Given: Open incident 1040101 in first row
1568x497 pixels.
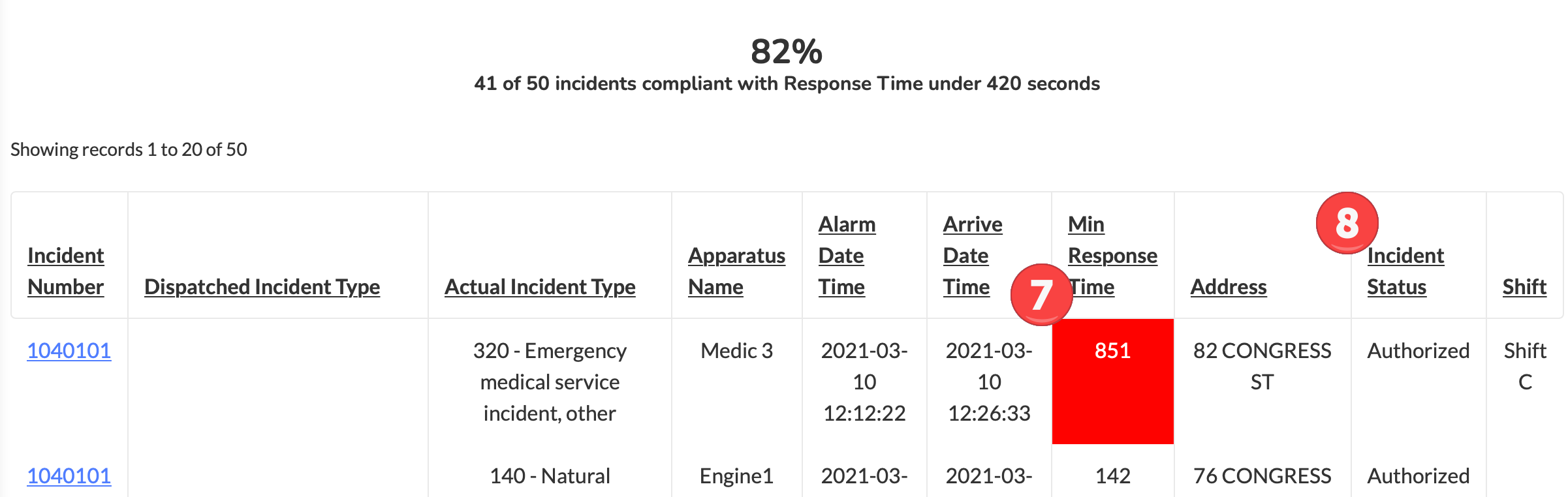Looking at the screenshot, I should point(69,350).
